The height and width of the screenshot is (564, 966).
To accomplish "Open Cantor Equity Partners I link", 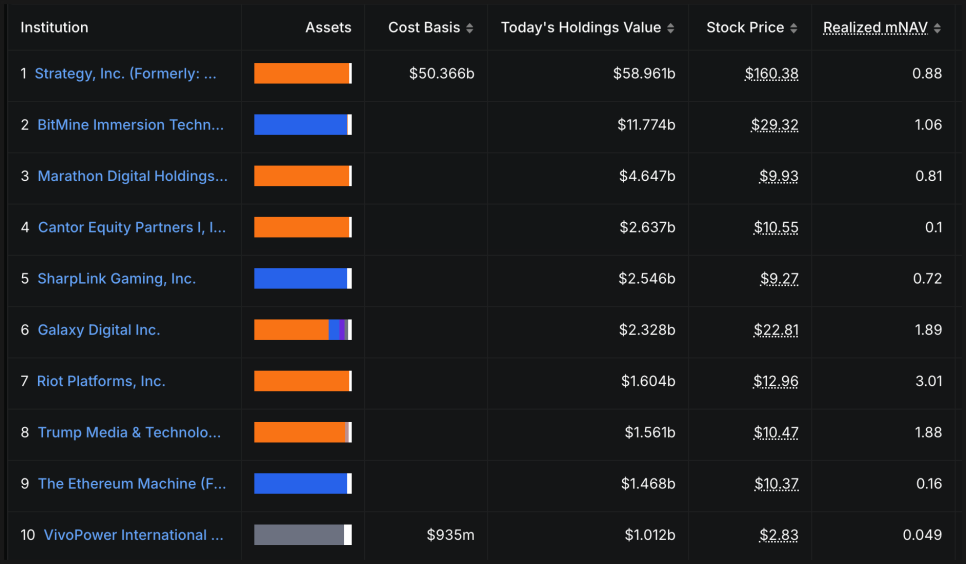I will (131, 227).
